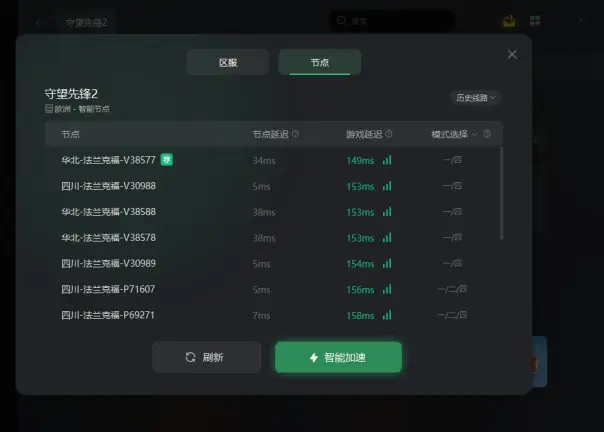Click the 刷新 refresh button
This screenshot has height=432, width=604.
click(206, 357)
